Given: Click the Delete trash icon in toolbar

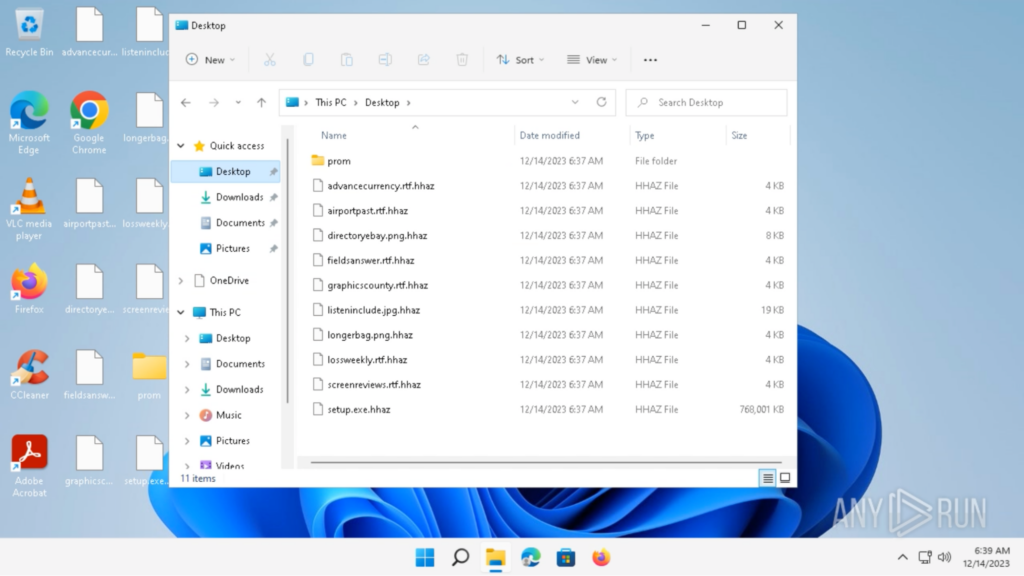Looking at the screenshot, I should (x=462, y=60).
